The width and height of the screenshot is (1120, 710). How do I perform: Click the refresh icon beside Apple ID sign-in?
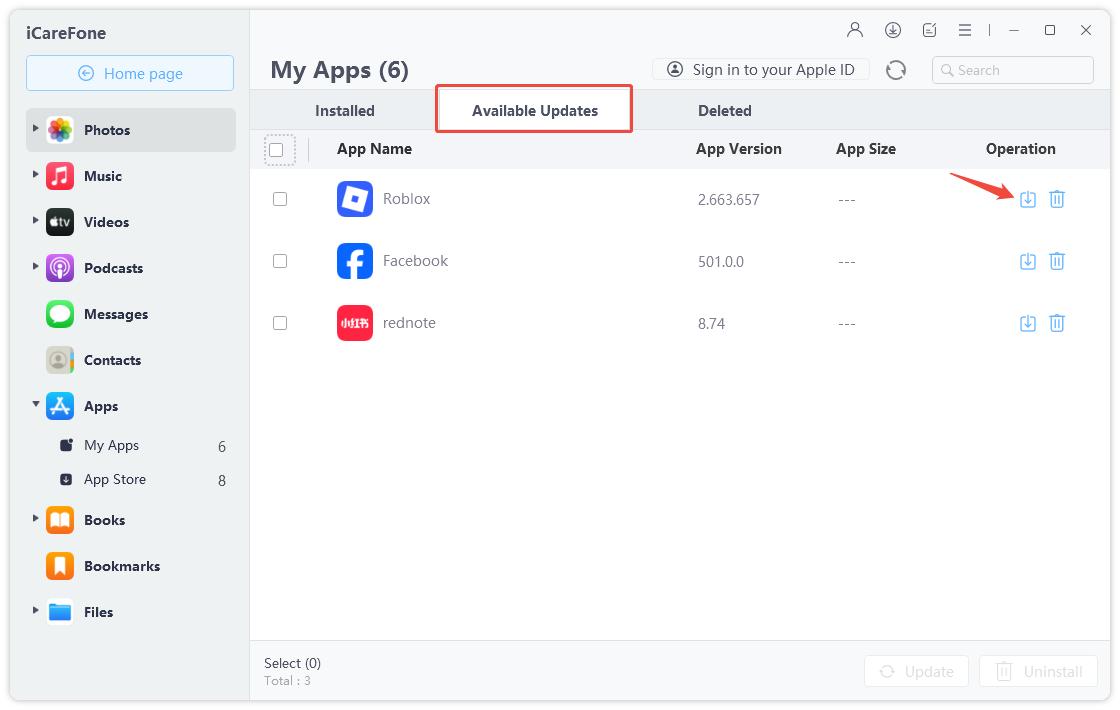(896, 70)
